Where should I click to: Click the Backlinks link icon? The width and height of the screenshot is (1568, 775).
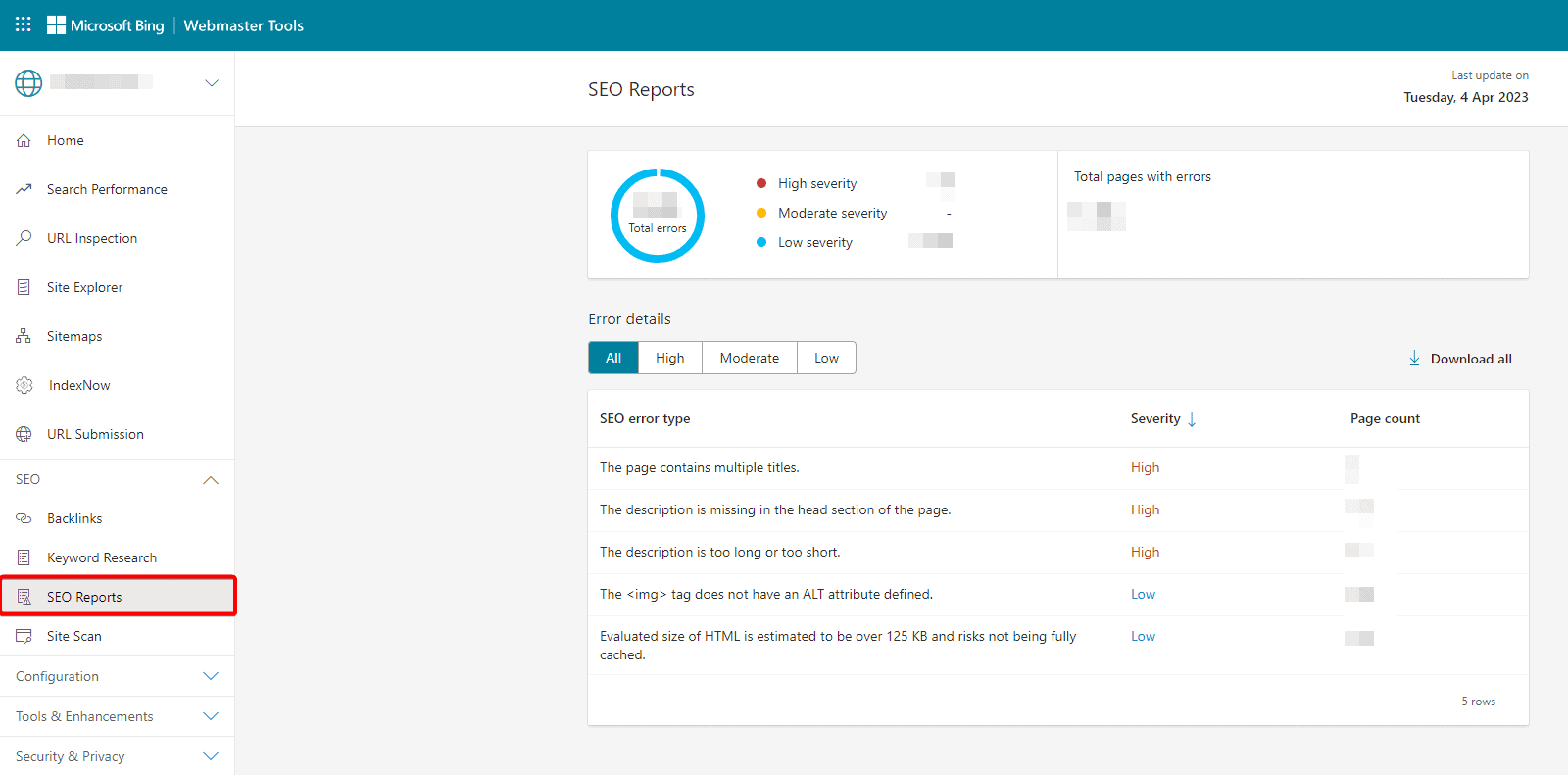click(x=24, y=518)
